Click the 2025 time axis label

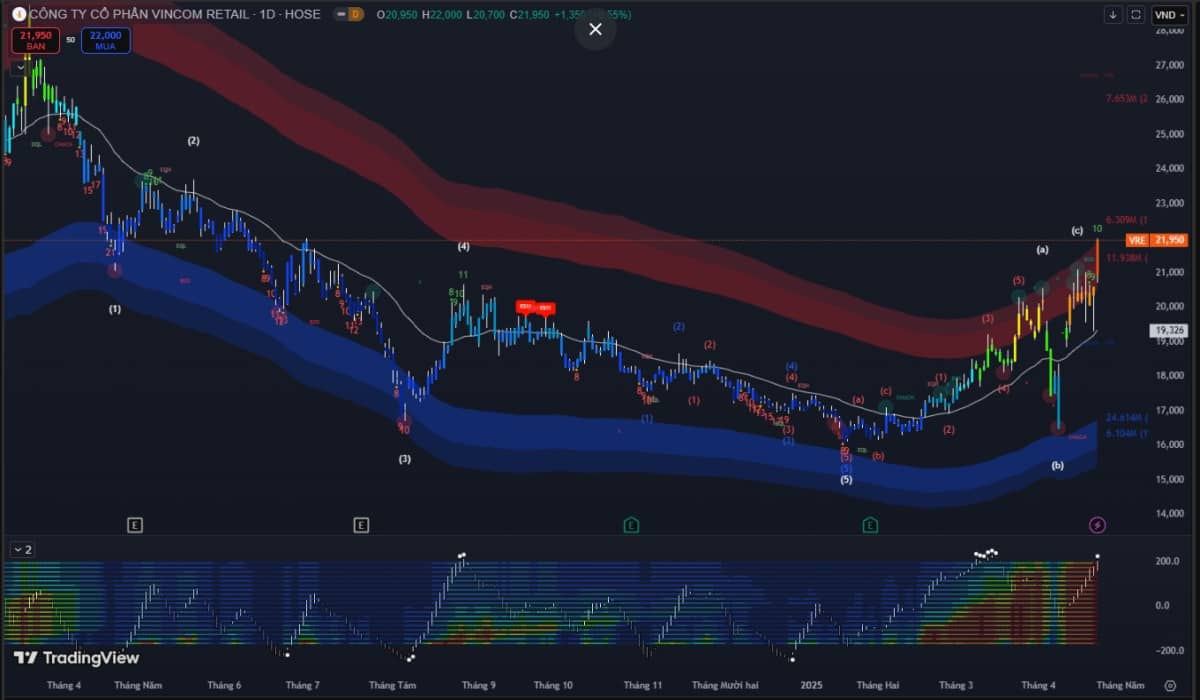click(811, 685)
